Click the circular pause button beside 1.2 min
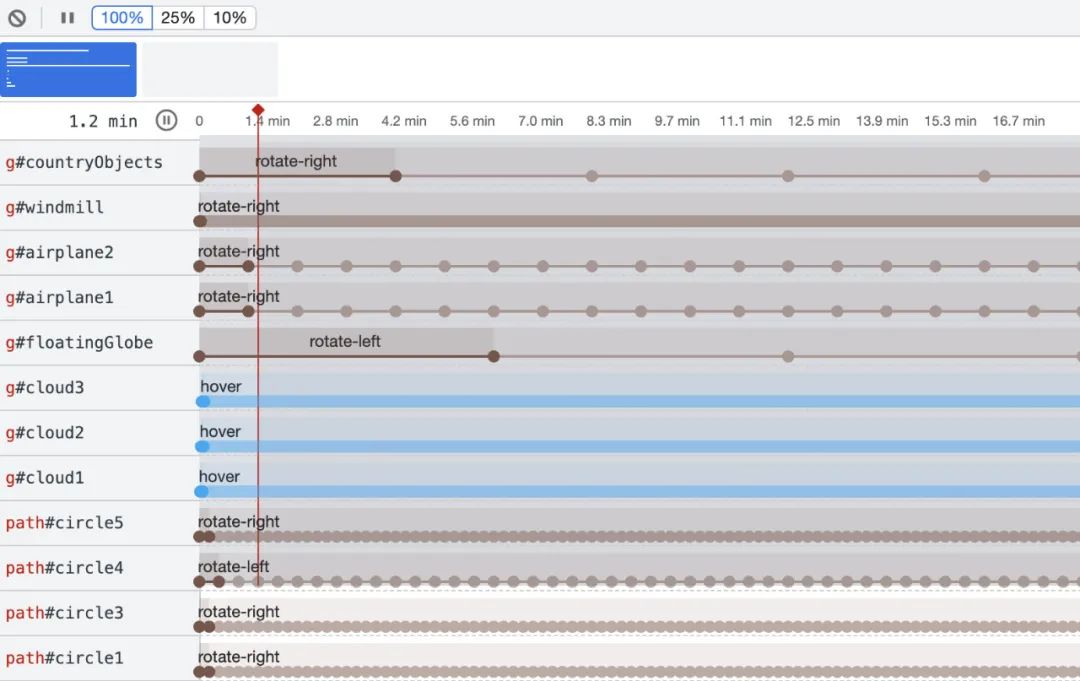 point(166,121)
